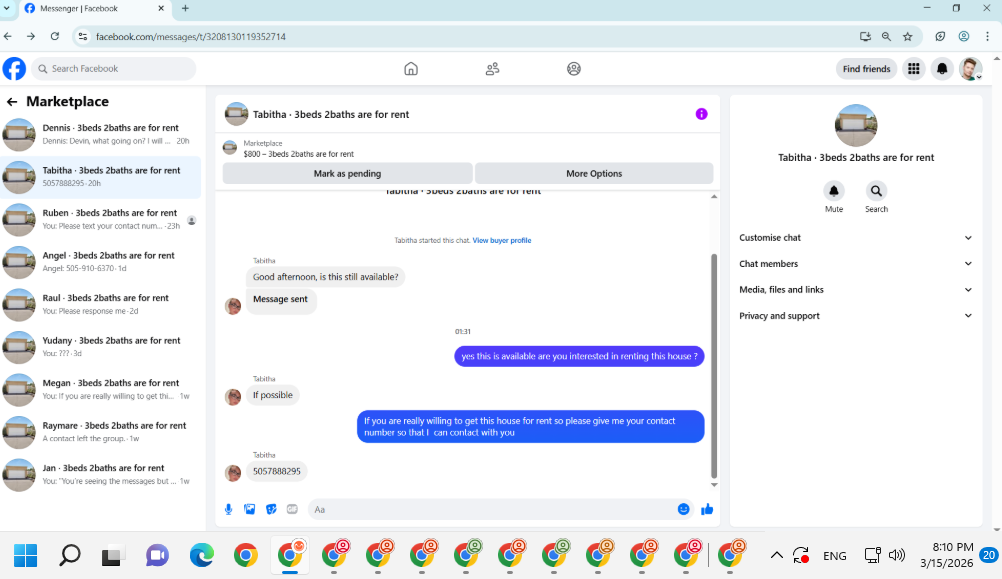Open Chrome three-dot menu
The width and height of the screenshot is (1002, 579).
point(987,36)
